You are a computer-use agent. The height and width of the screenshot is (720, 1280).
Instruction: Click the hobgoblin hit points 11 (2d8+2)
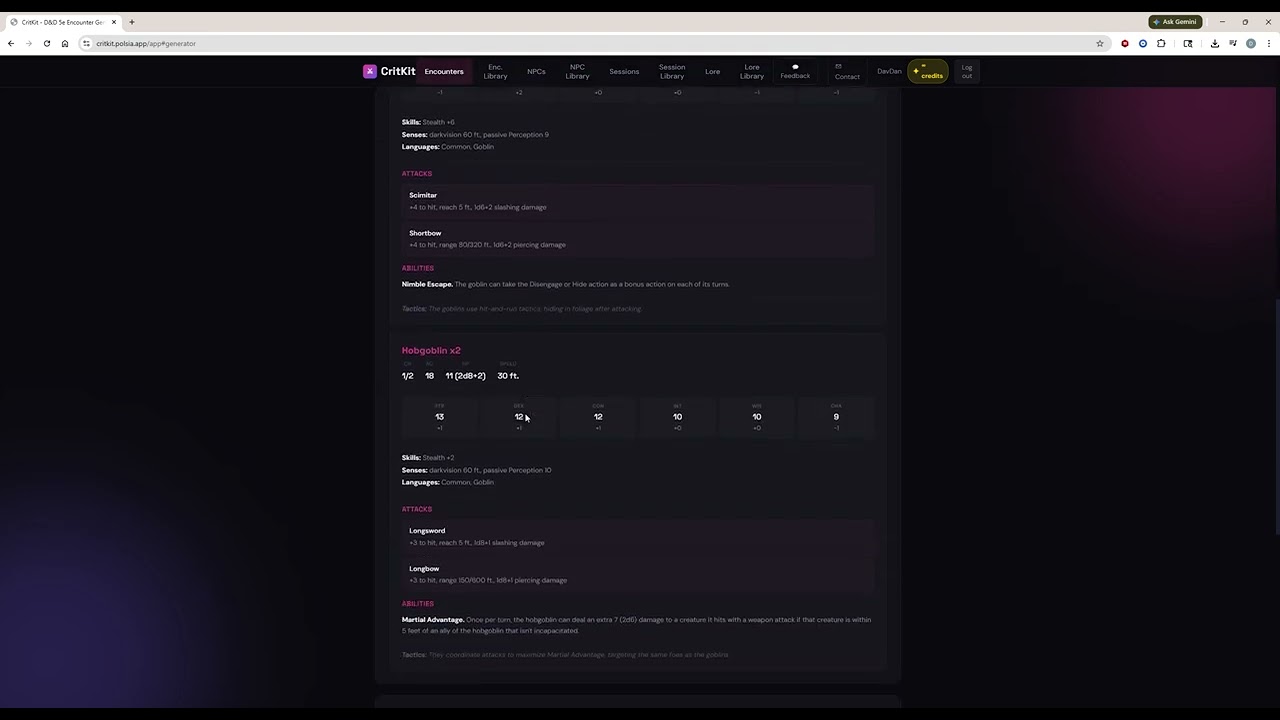coord(465,376)
